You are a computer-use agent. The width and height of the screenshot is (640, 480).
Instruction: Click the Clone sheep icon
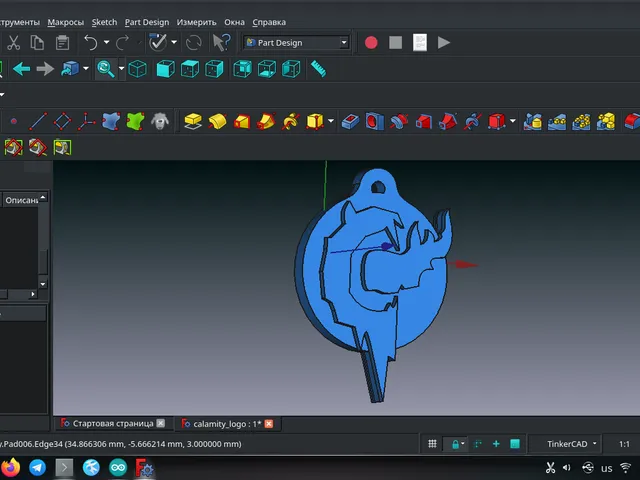click(160, 121)
